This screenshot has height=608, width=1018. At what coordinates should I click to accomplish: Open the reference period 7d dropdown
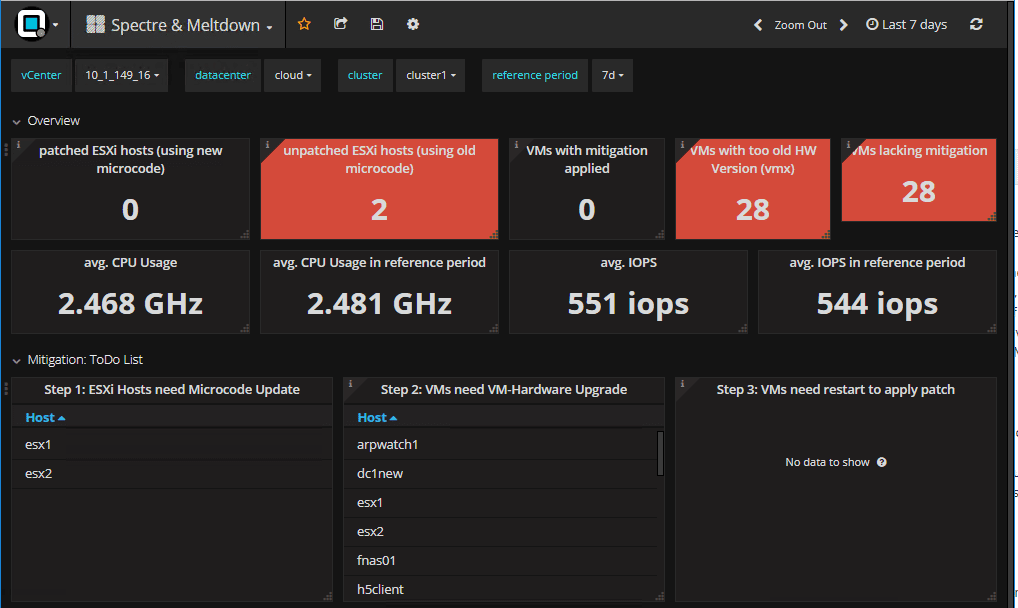point(612,75)
